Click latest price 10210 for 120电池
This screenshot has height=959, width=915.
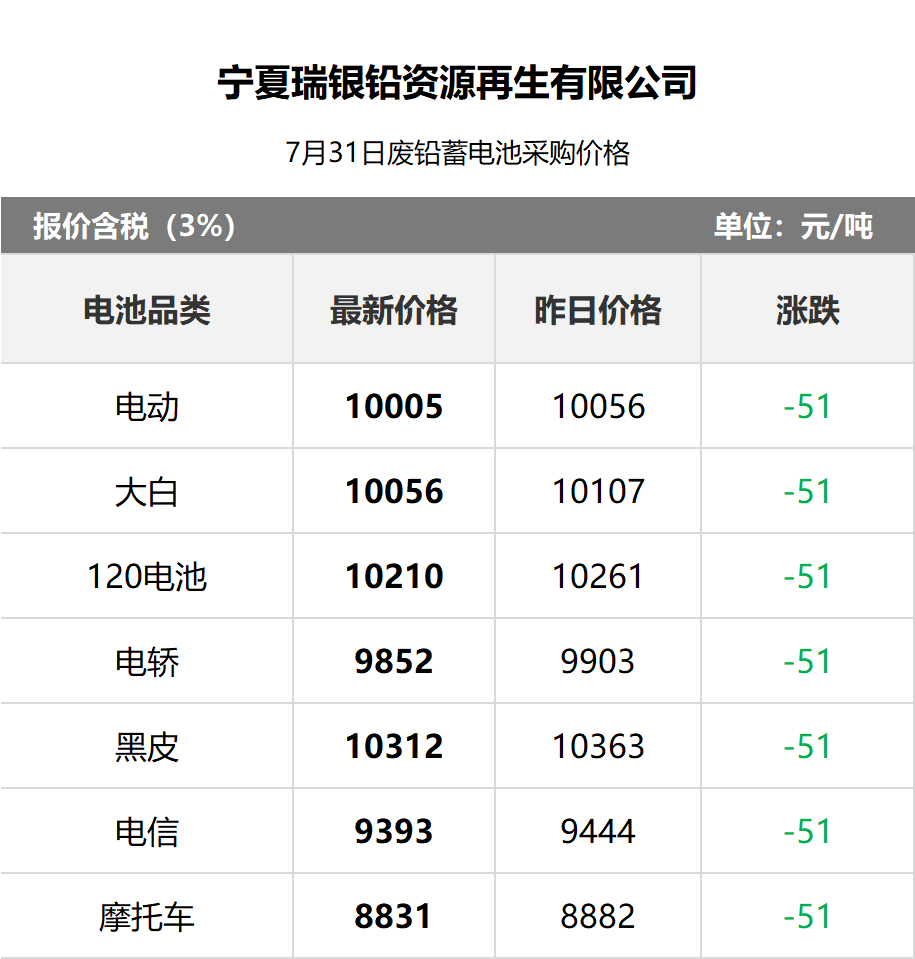click(x=394, y=577)
